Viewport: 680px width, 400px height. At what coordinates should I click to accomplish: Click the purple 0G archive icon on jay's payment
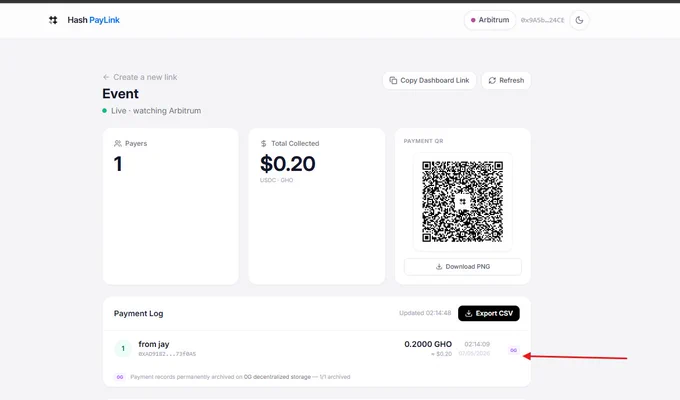tap(513, 350)
